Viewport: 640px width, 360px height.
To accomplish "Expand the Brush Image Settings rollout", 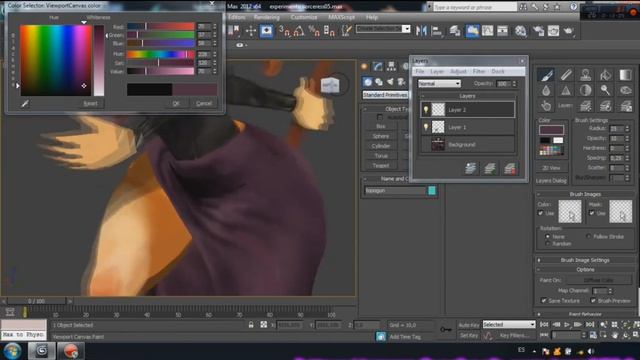I will click(585, 260).
